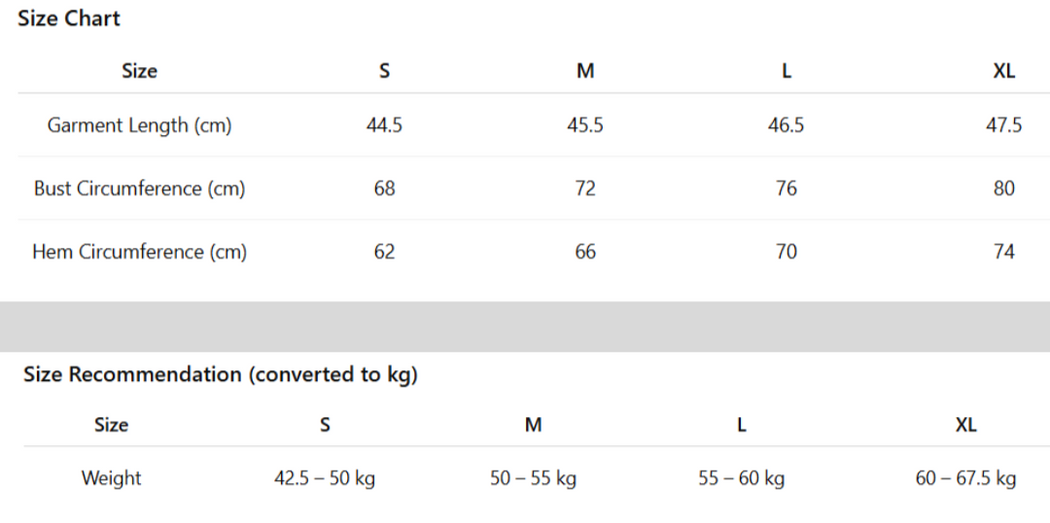Select the Garment Length (cm) row label
Image resolution: width=1050 pixels, height=523 pixels.
pos(139,125)
